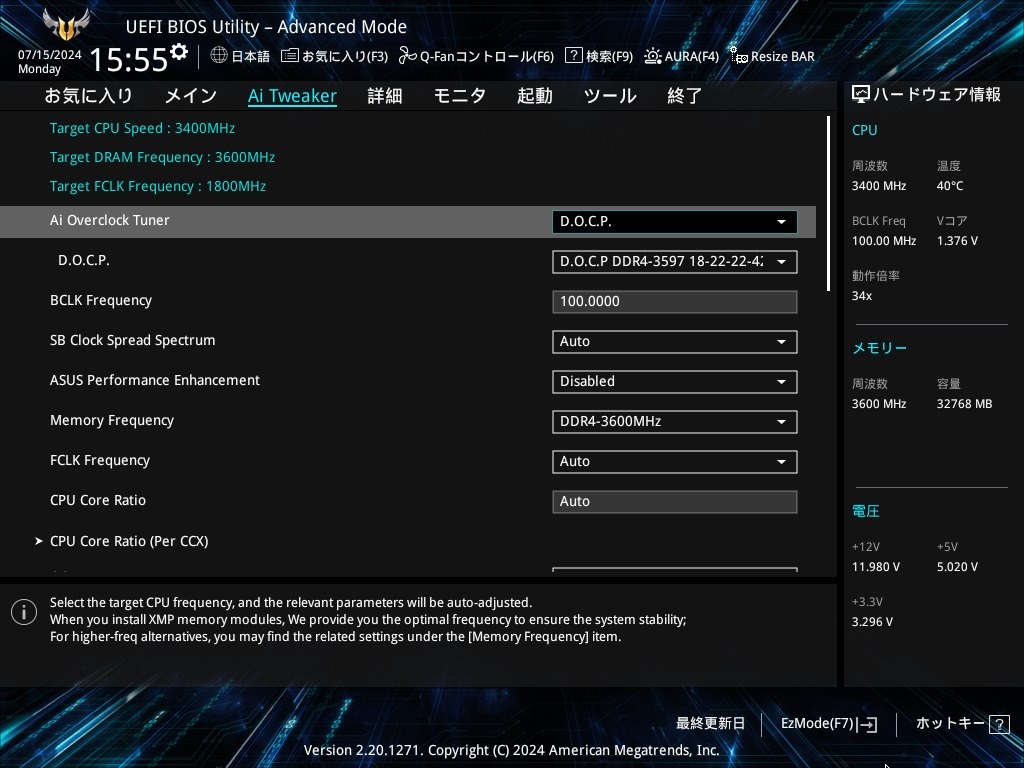This screenshot has height=768, width=1024.
Task: Open Ai Overclock Tuner dropdown
Action: pos(675,221)
